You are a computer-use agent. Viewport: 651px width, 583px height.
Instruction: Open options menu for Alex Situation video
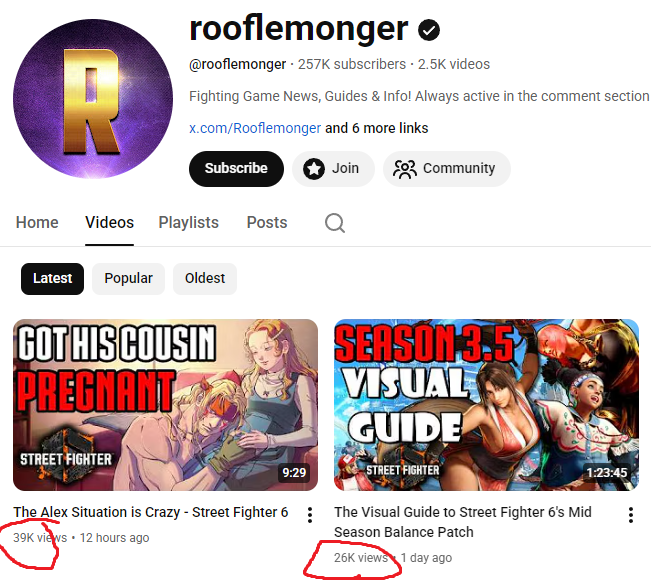pos(310,515)
